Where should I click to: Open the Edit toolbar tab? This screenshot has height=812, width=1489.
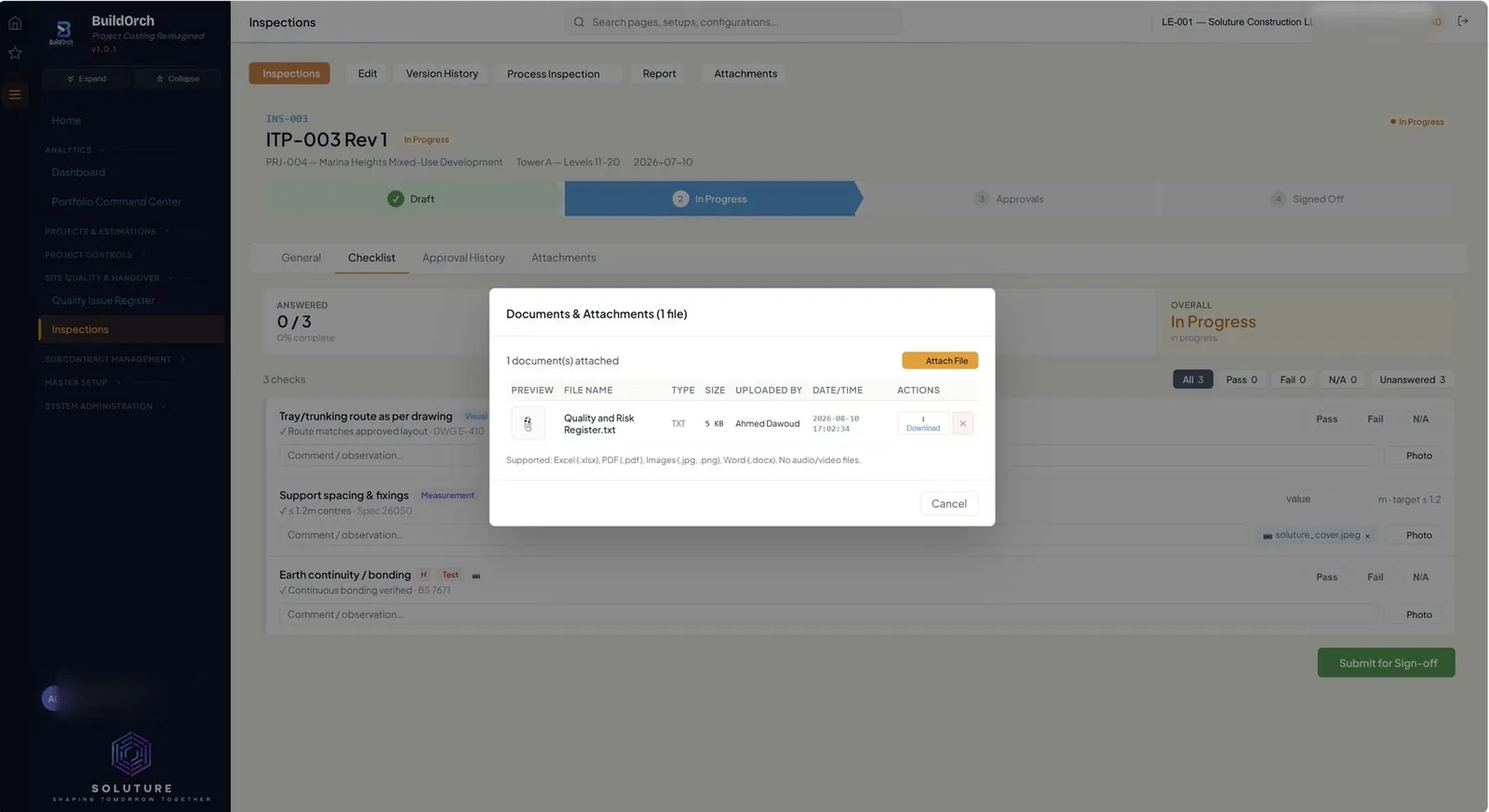point(368,73)
